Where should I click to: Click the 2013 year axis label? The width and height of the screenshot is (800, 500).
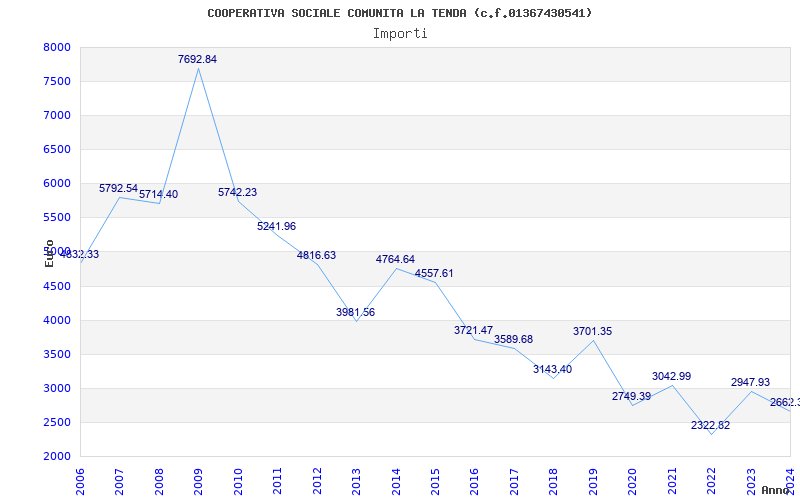(x=356, y=482)
